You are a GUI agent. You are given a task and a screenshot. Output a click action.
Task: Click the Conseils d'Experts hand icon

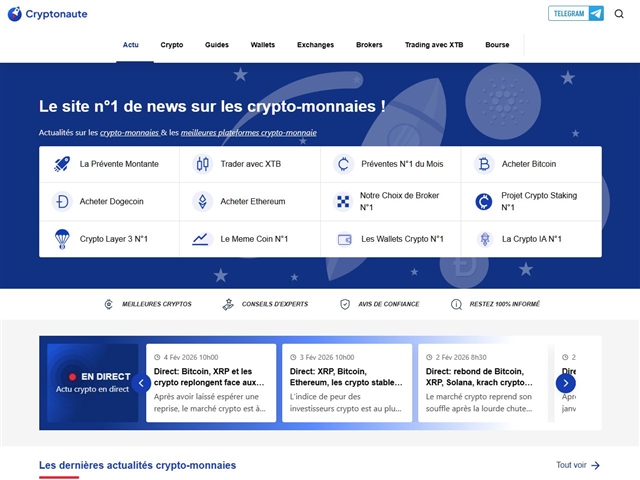228,304
